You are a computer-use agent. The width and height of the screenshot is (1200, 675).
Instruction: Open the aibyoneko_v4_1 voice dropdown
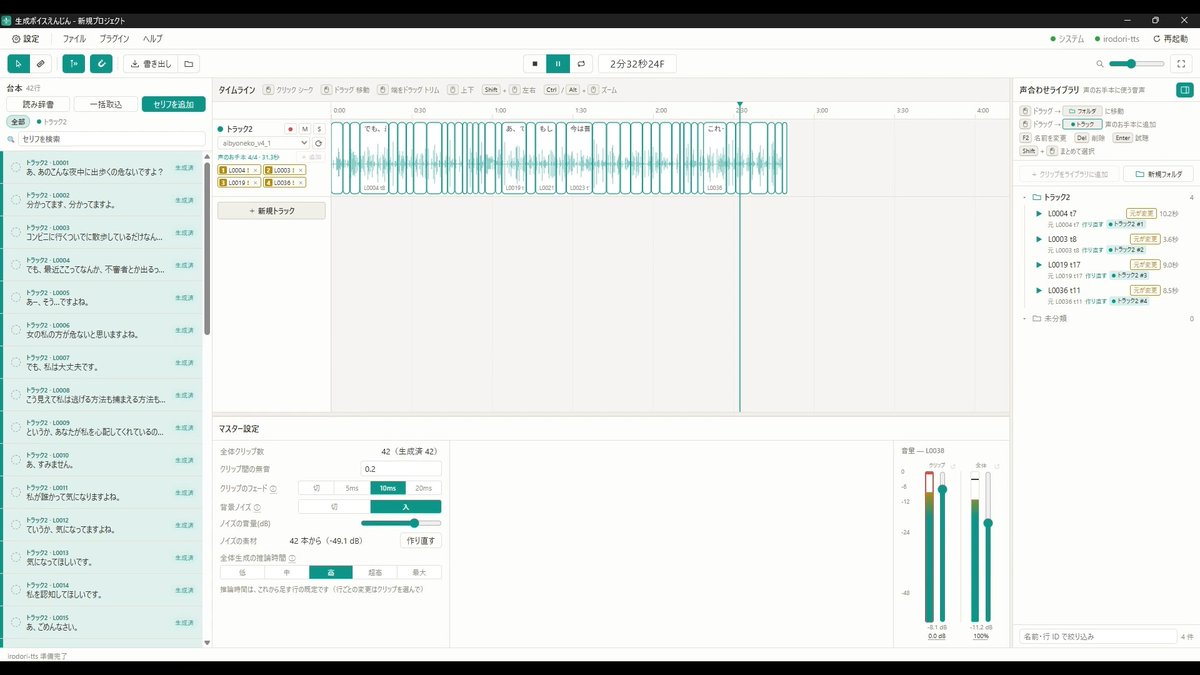point(264,143)
